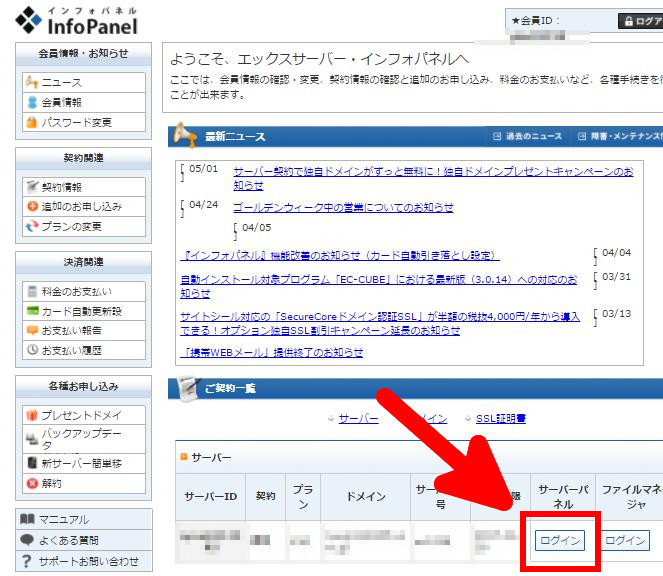
Task: Click the 契約情報 document icon
Action: click(x=32, y=187)
